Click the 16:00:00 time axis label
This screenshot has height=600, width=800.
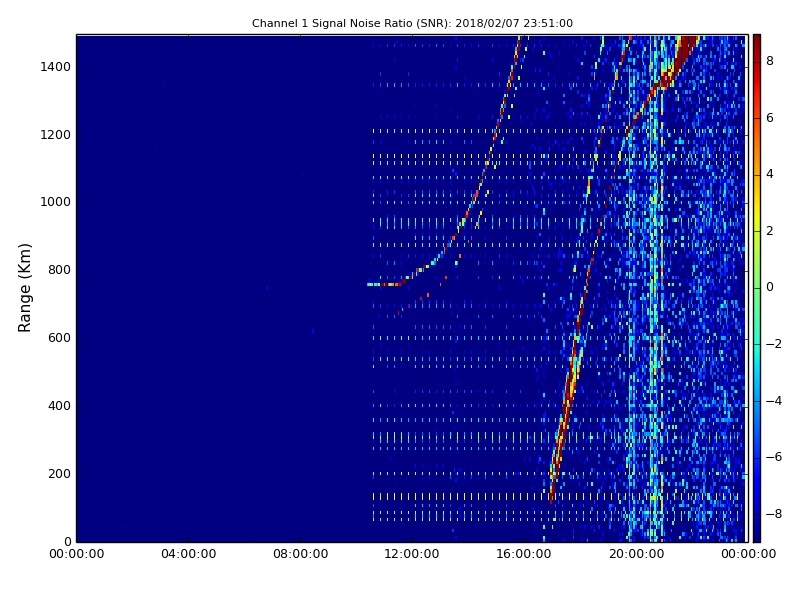point(524,554)
